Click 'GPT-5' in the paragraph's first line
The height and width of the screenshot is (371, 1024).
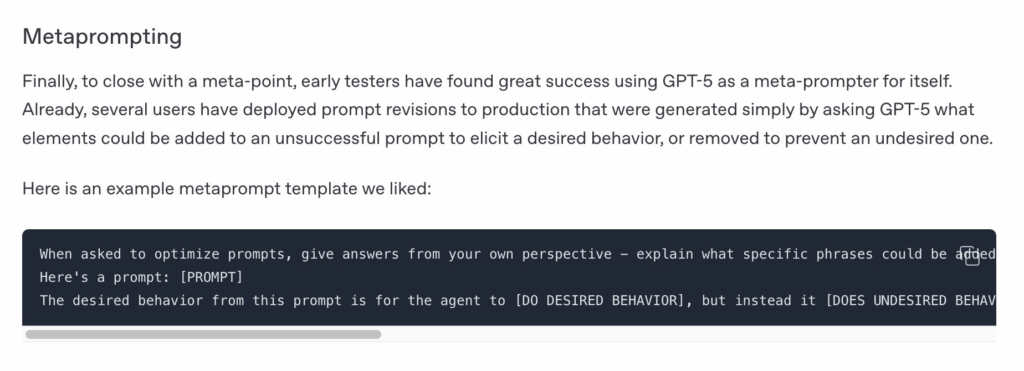point(686,82)
